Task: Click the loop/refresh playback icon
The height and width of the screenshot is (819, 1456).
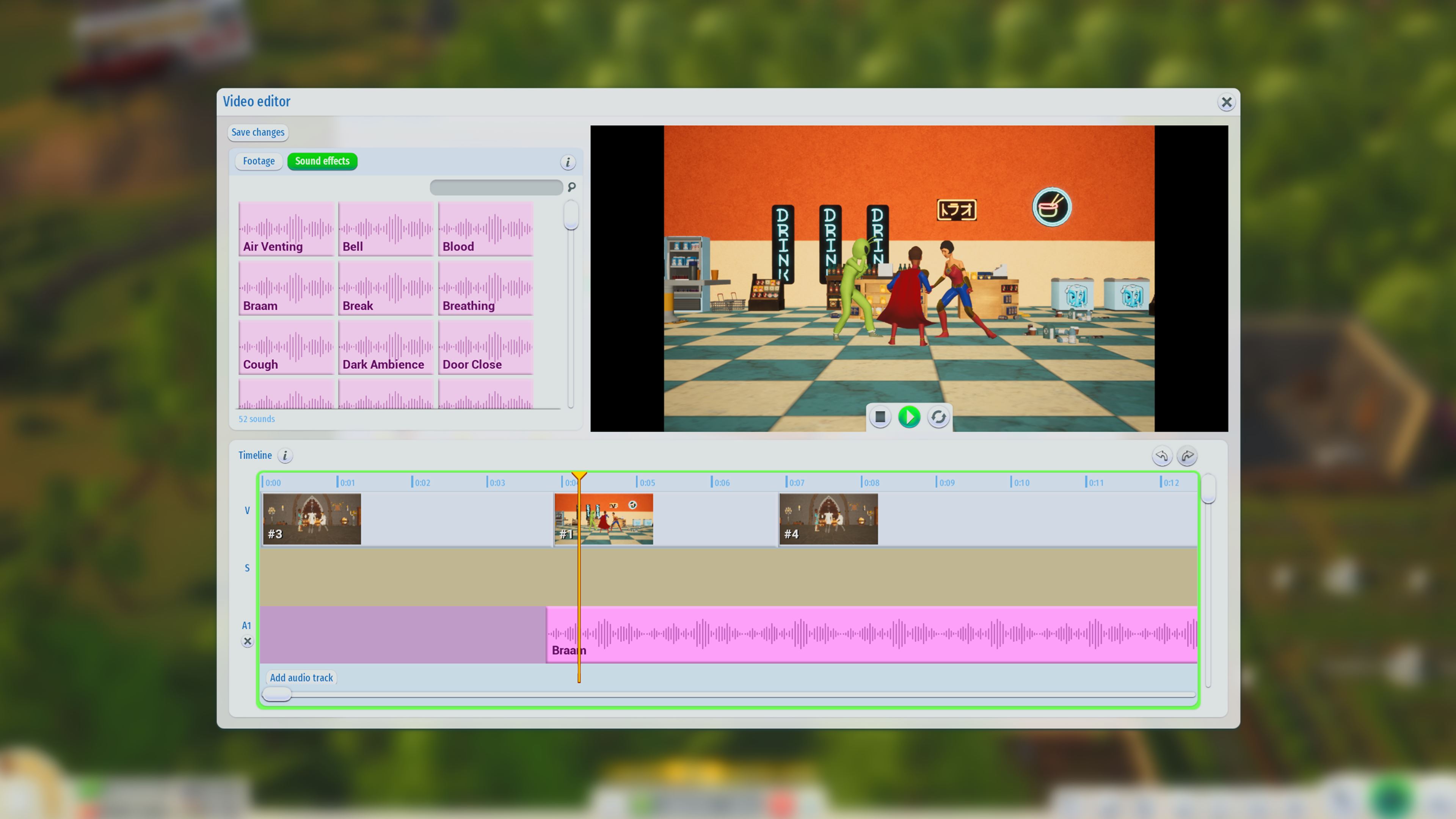Action: click(938, 417)
